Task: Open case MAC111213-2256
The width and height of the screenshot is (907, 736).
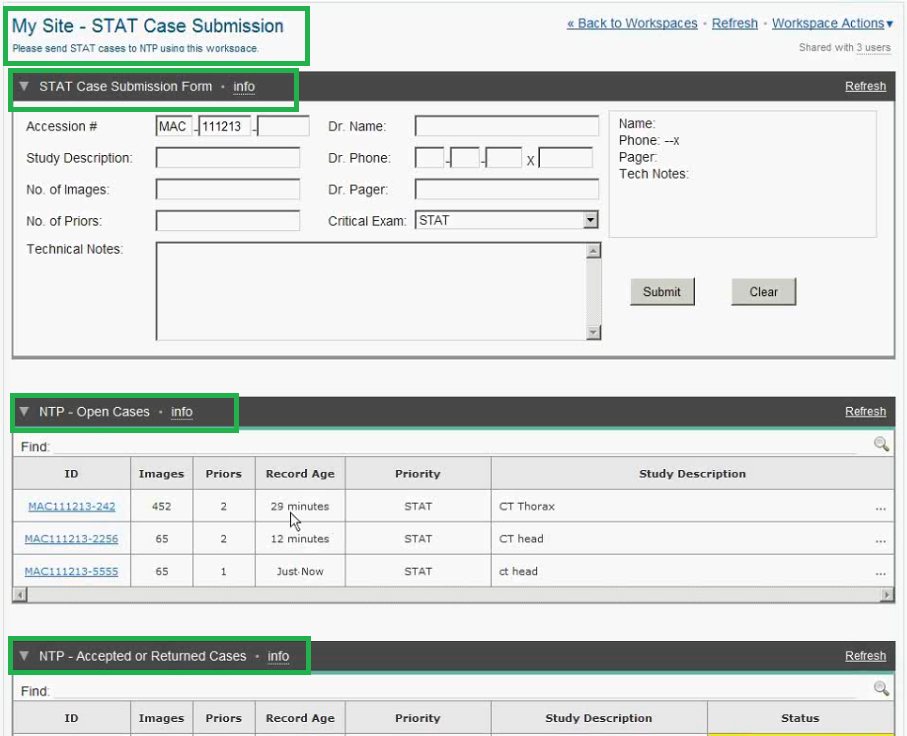Action: pos(72,539)
